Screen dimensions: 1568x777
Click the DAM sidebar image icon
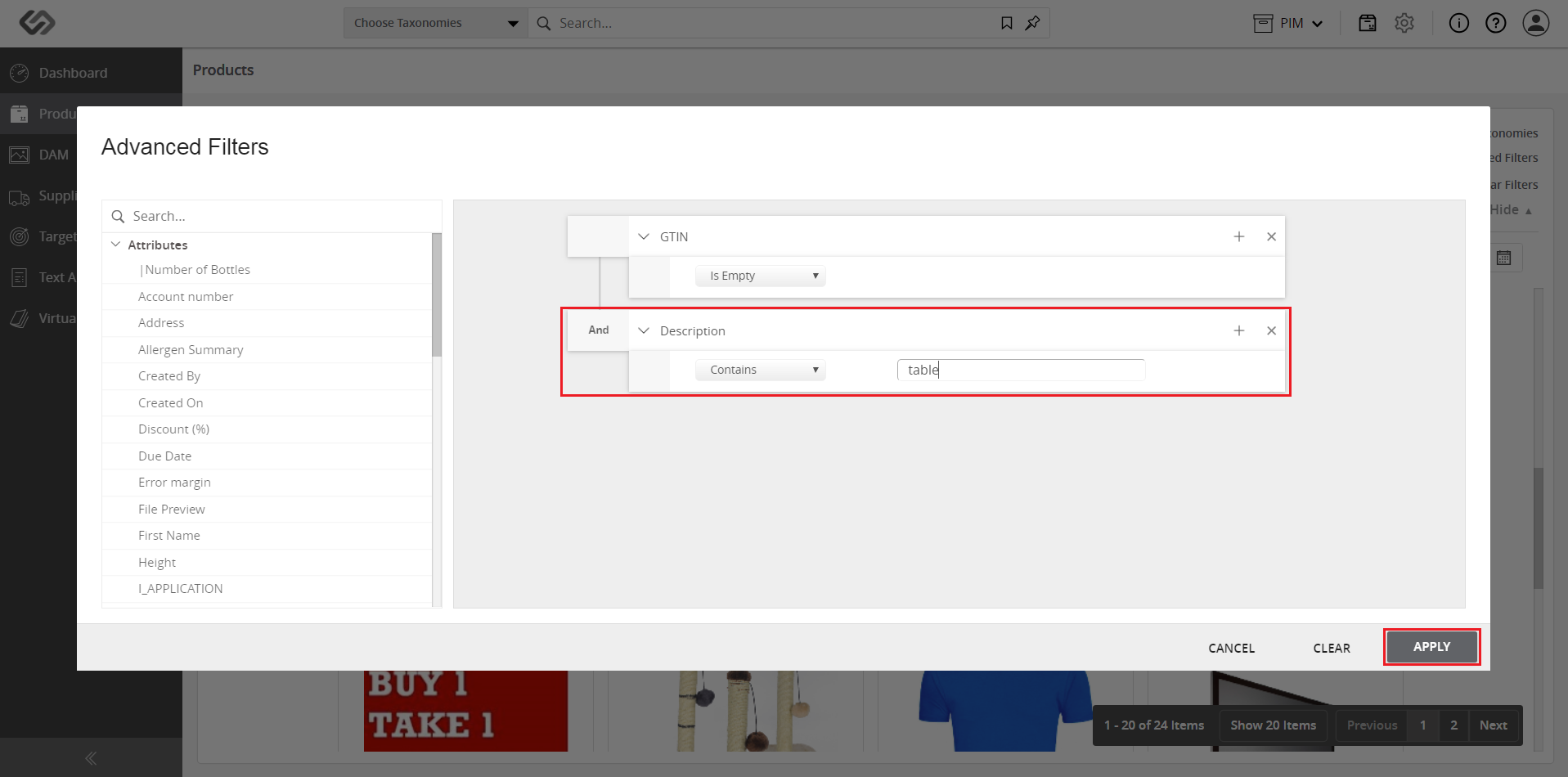(20, 155)
